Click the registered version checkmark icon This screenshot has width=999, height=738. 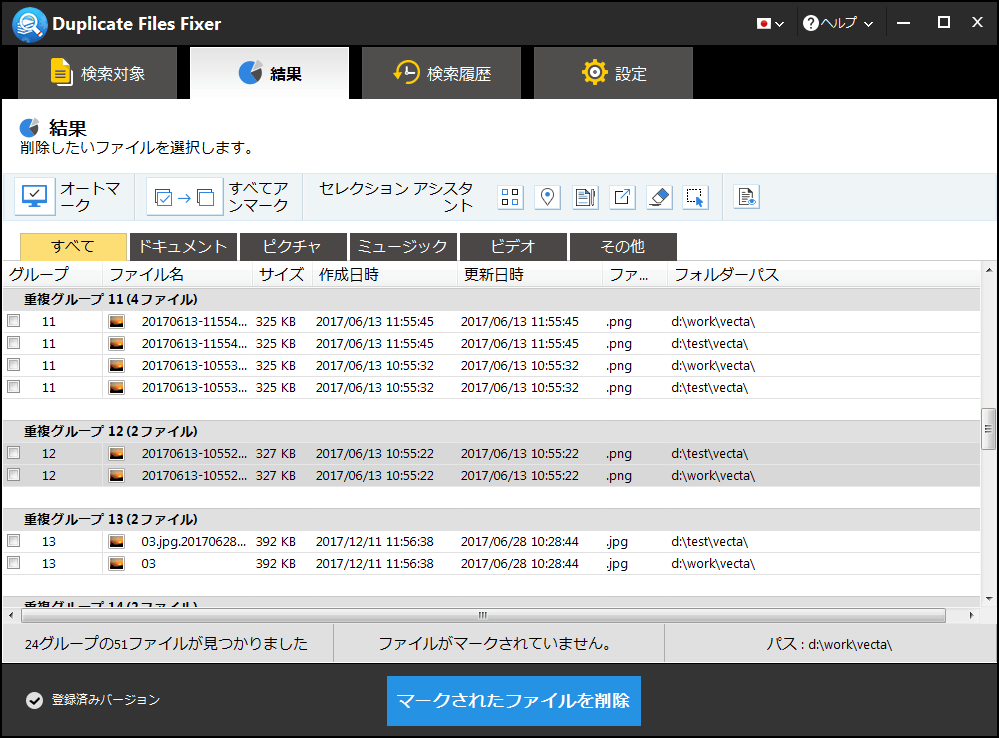(x=34, y=700)
